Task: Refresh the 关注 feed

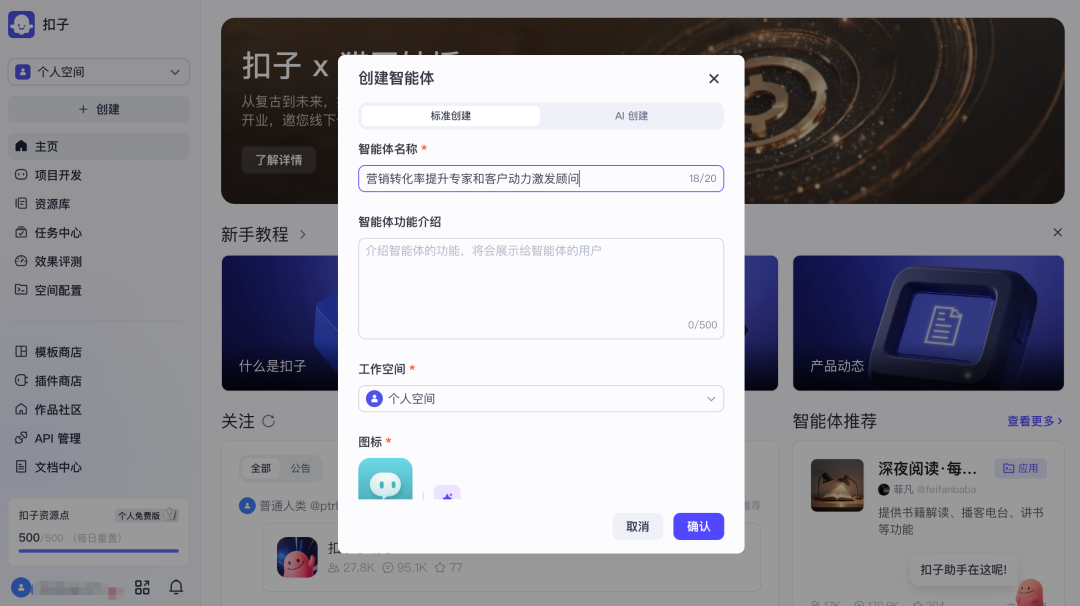Action: click(268, 421)
